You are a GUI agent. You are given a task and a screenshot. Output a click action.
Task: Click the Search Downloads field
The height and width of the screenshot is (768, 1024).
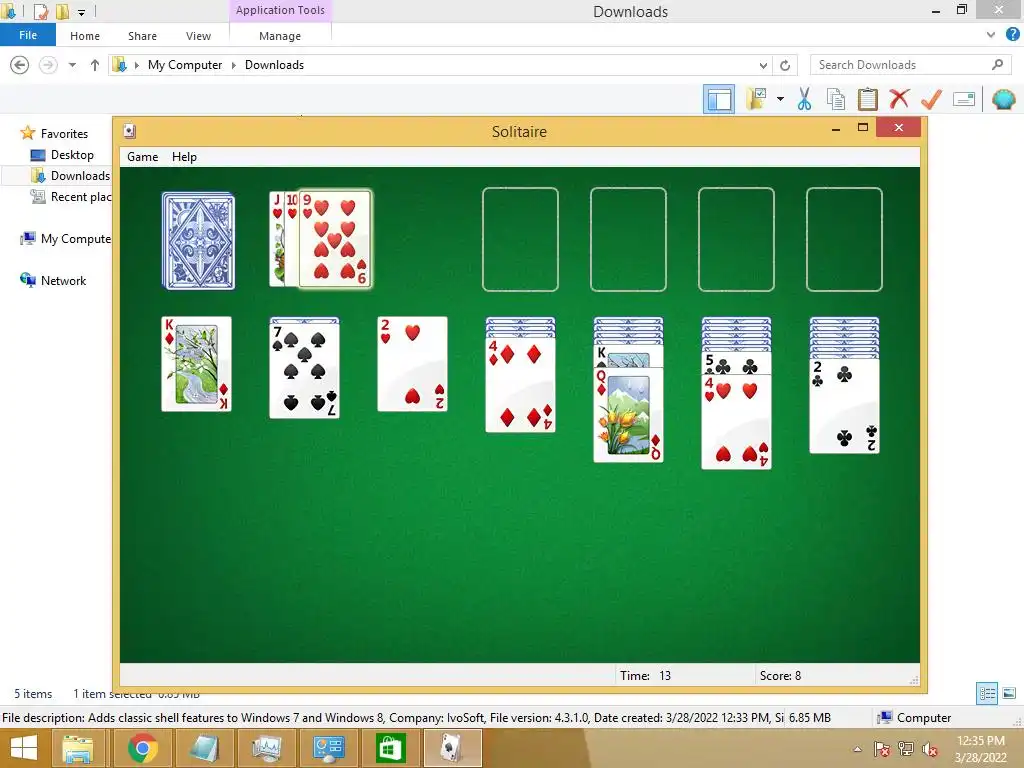tap(910, 65)
